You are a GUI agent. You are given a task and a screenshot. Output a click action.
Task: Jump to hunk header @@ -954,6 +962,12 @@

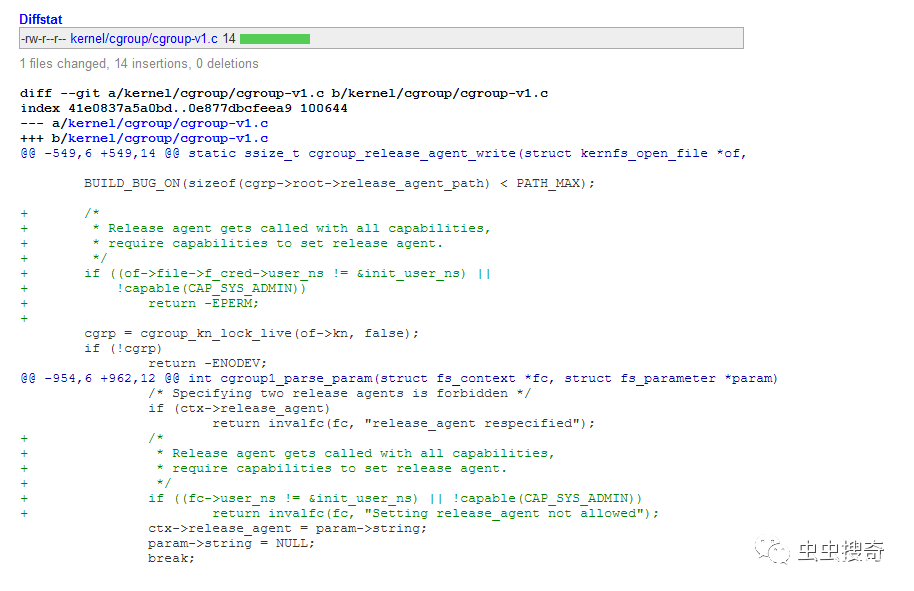click(100, 378)
